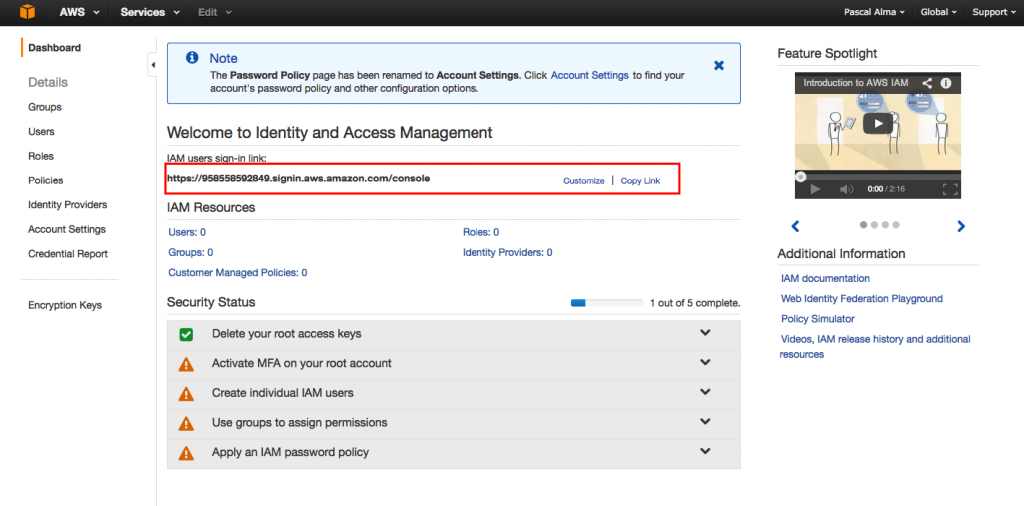Click the small play button in video controls
1024x506 pixels.
[814, 189]
